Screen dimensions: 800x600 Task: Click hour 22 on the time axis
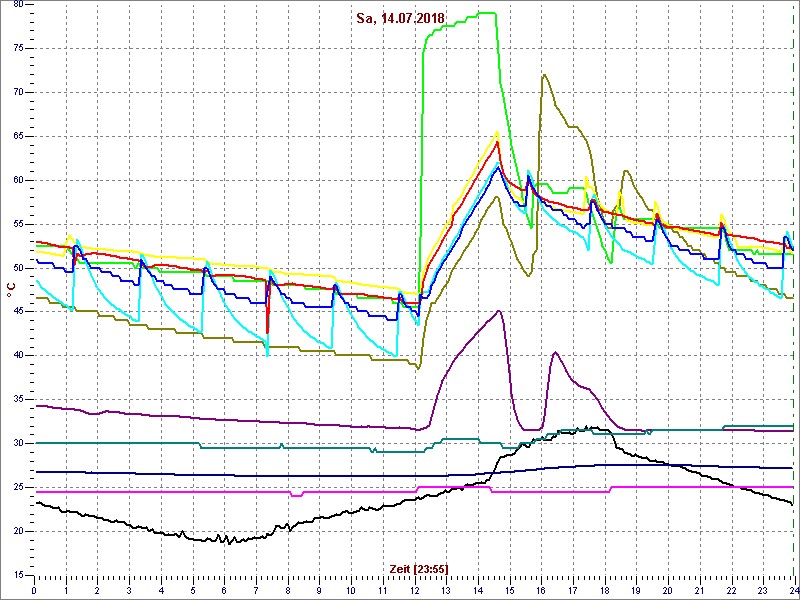pos(732,589)
